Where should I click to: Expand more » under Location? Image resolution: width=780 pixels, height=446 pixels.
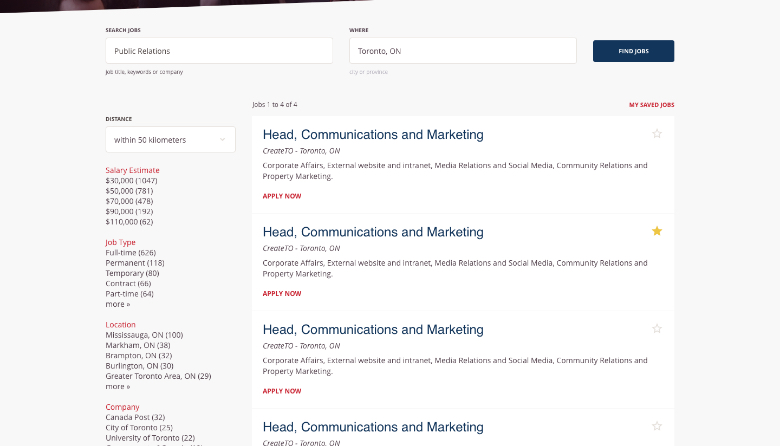118,386
